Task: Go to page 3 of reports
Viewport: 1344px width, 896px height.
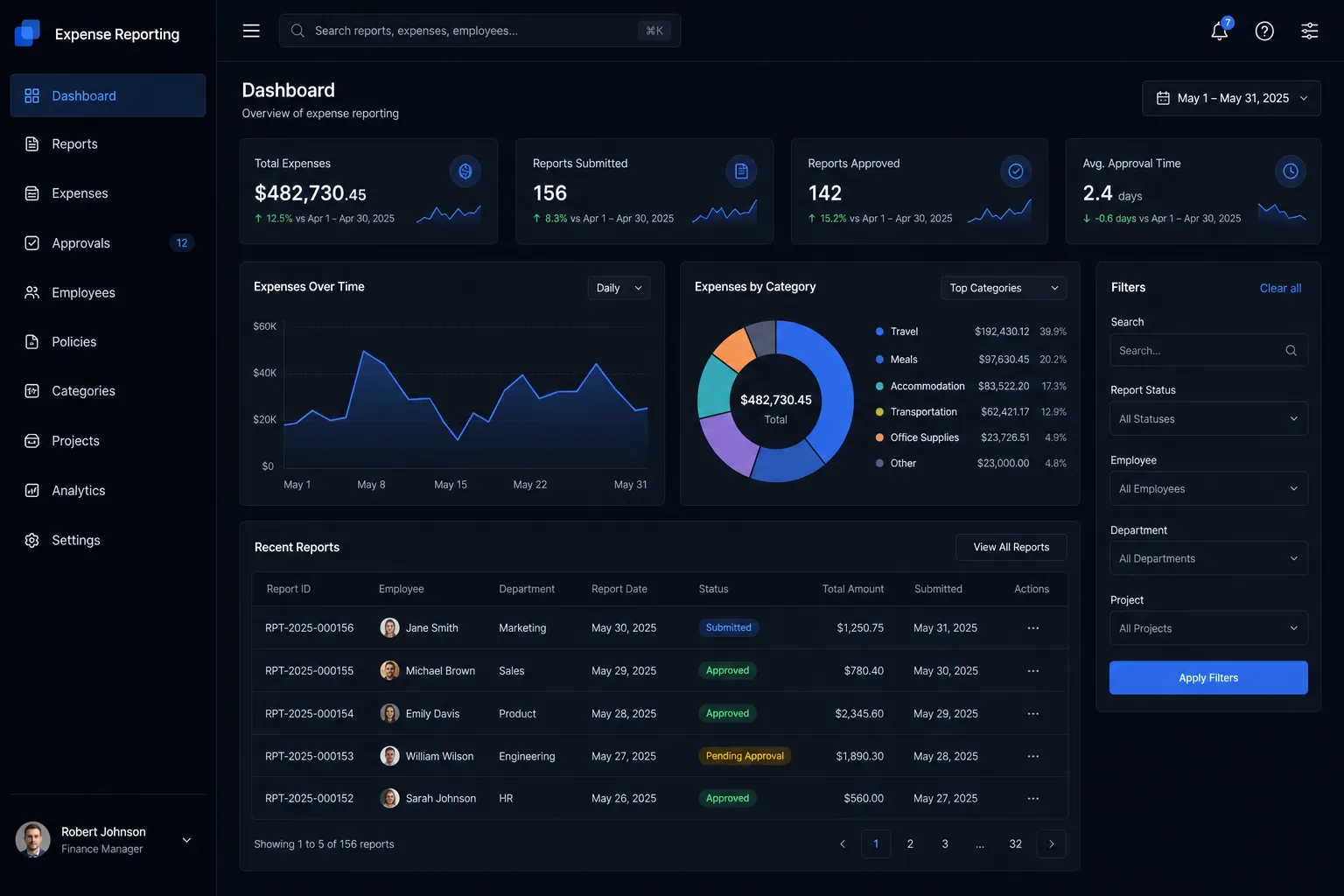Action: click(x=945, y=843)
